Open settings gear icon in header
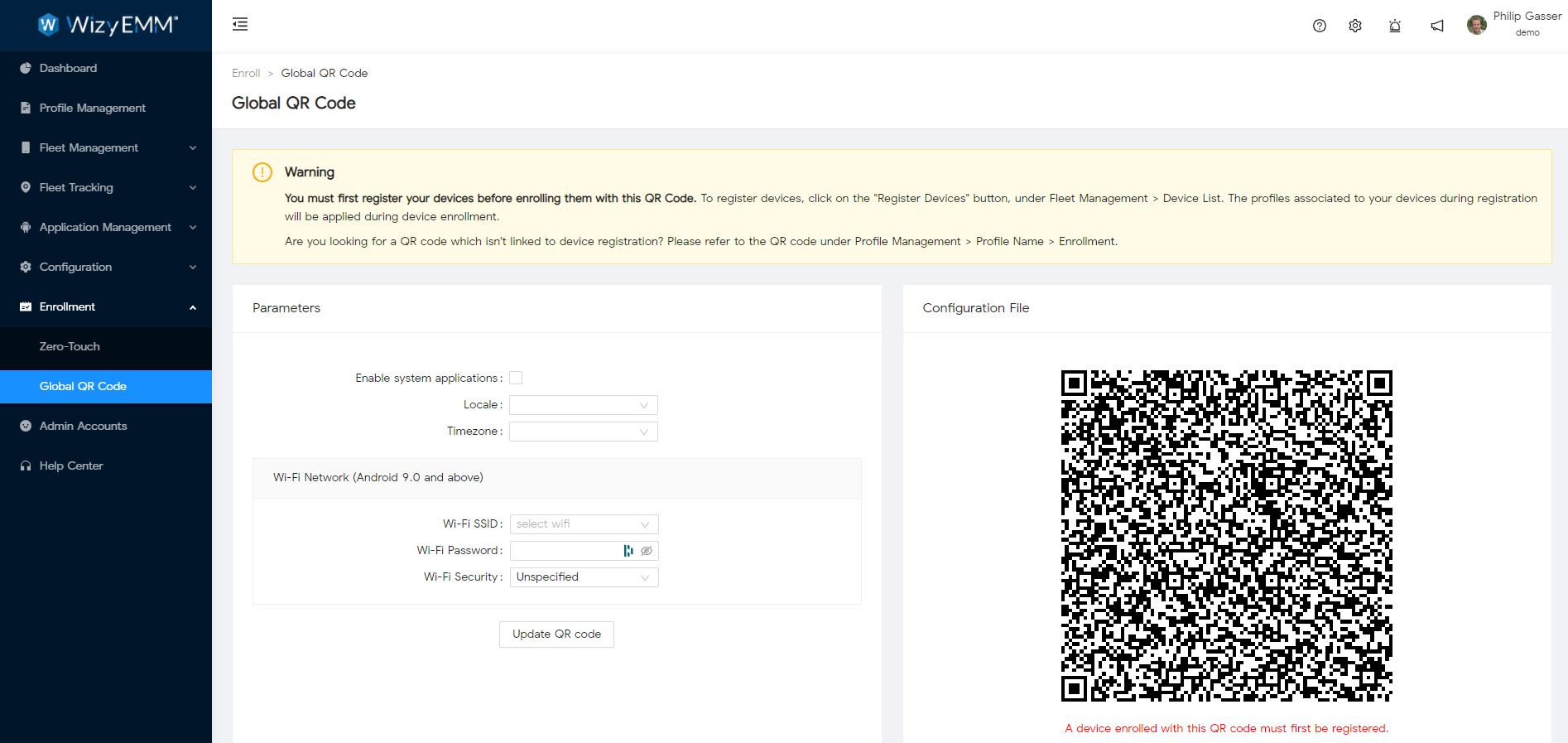1568x743 pixels. coord(1355,26)
